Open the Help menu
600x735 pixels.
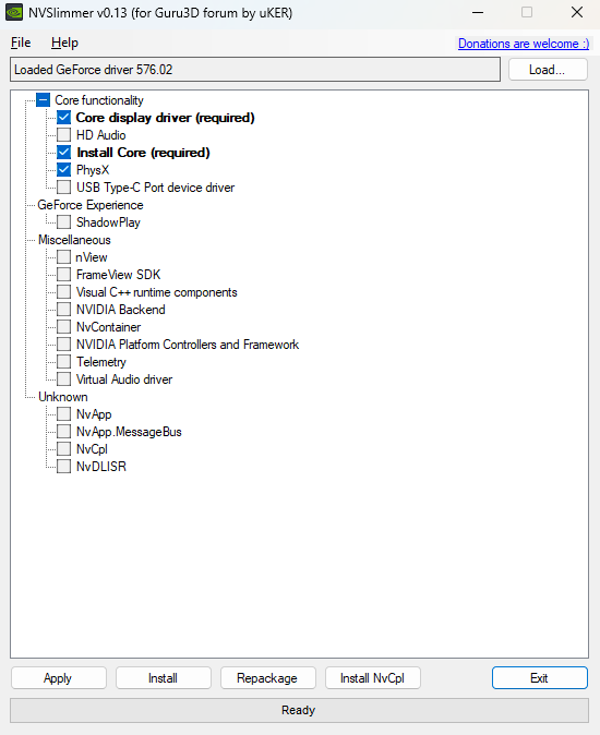(65, 43)
